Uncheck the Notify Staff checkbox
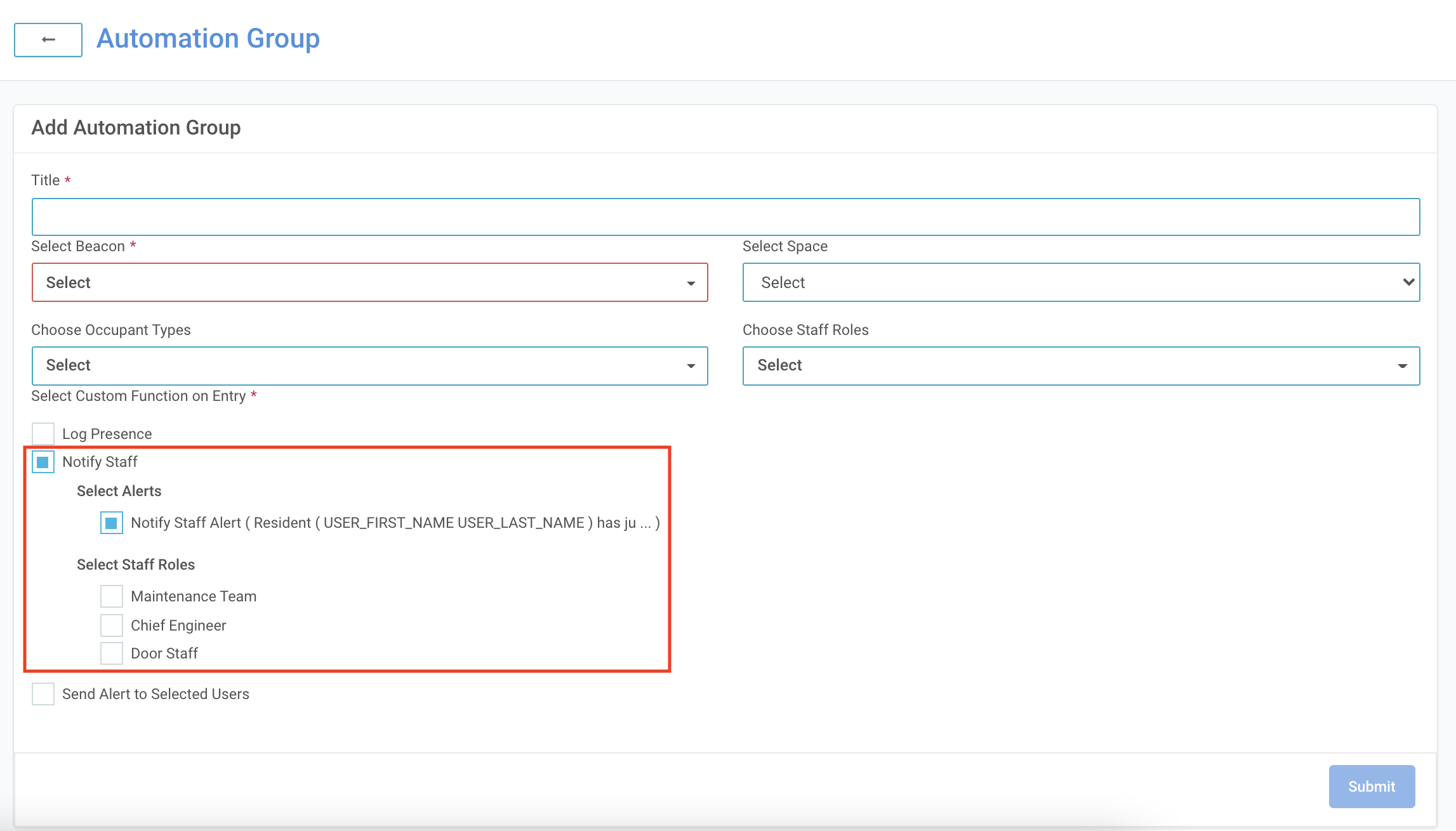This screenshot has width=1456, height=831. pyautogui.click(x=43, y=462)
